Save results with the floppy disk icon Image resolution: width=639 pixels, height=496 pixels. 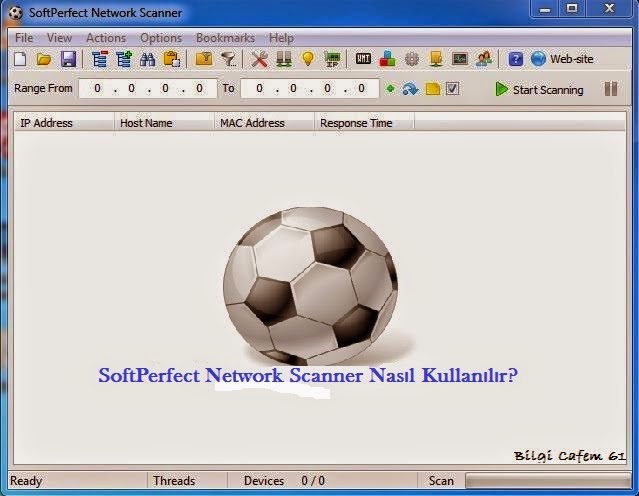click(x=68, y=59)
